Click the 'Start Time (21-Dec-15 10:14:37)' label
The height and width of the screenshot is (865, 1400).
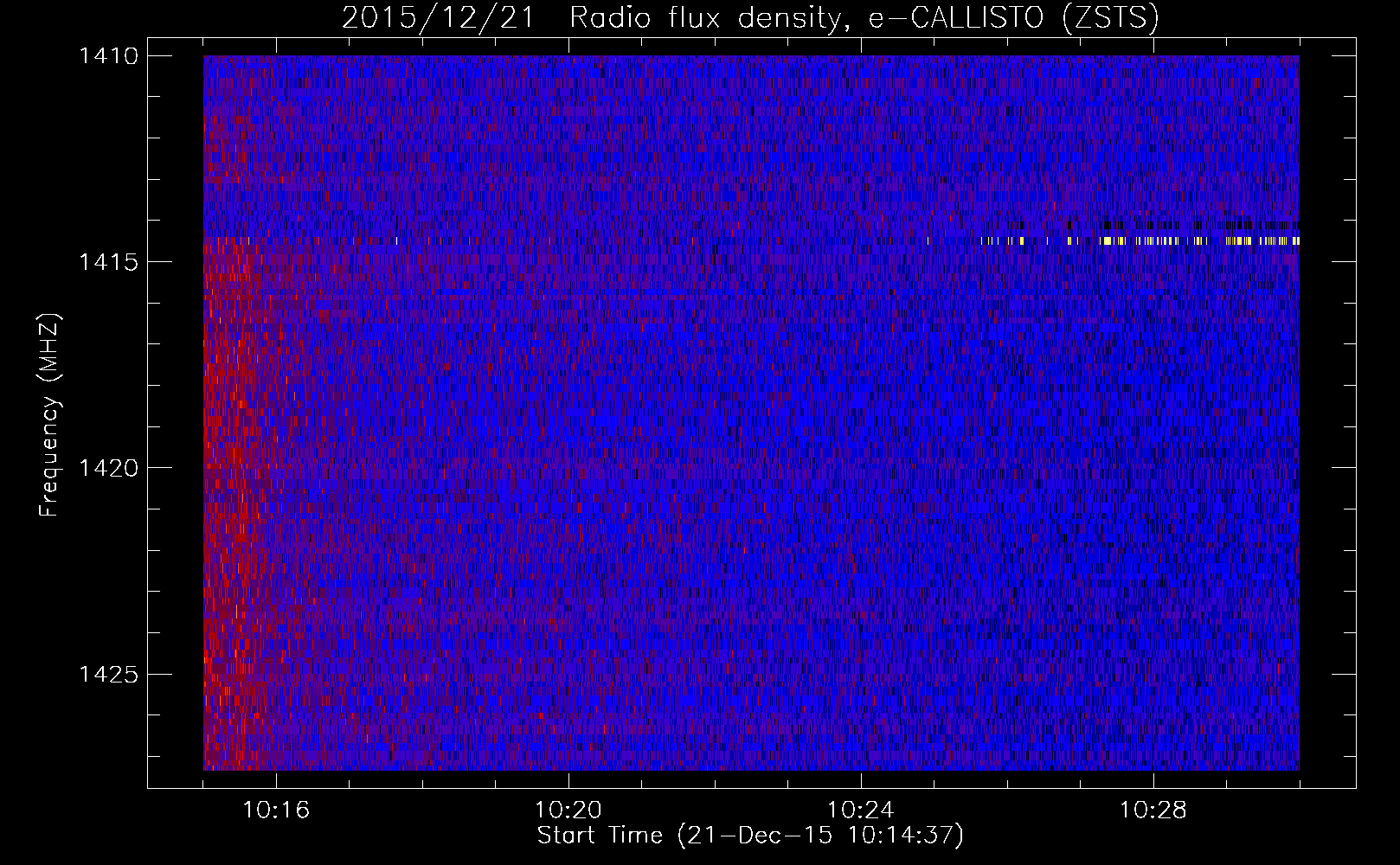point(750,836)
